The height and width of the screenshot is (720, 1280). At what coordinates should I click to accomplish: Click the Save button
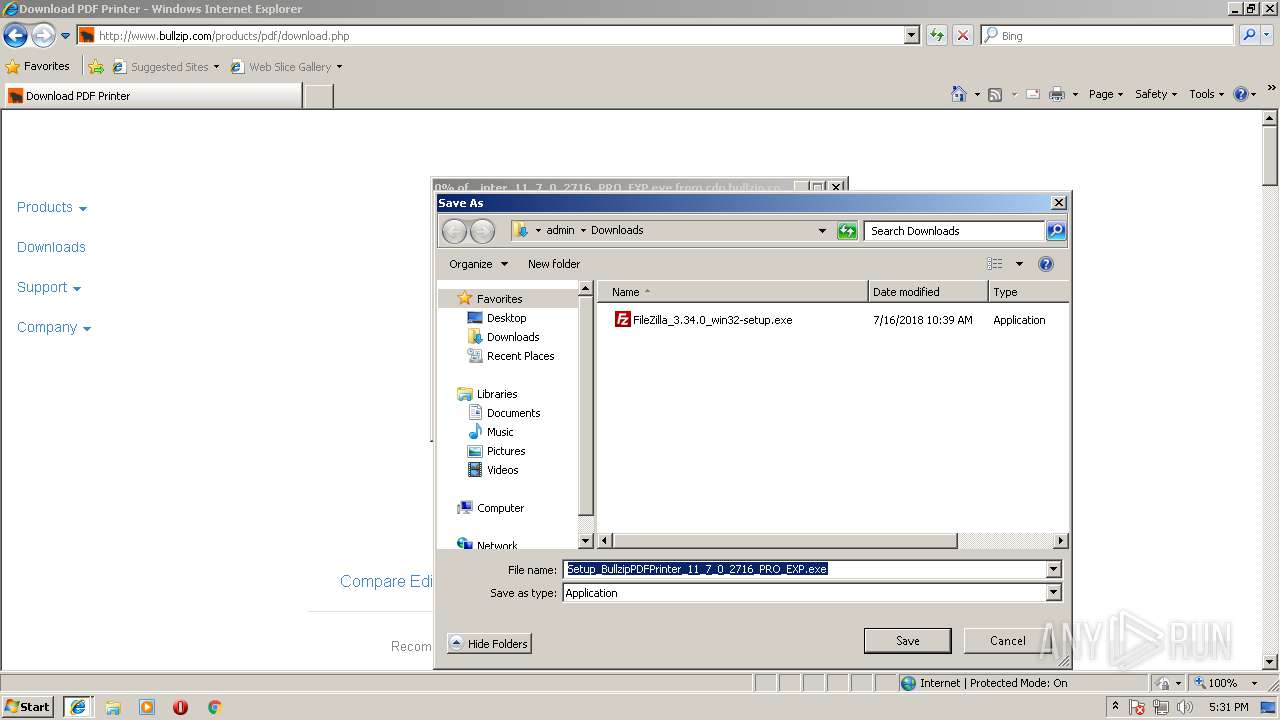pos(908,641)
